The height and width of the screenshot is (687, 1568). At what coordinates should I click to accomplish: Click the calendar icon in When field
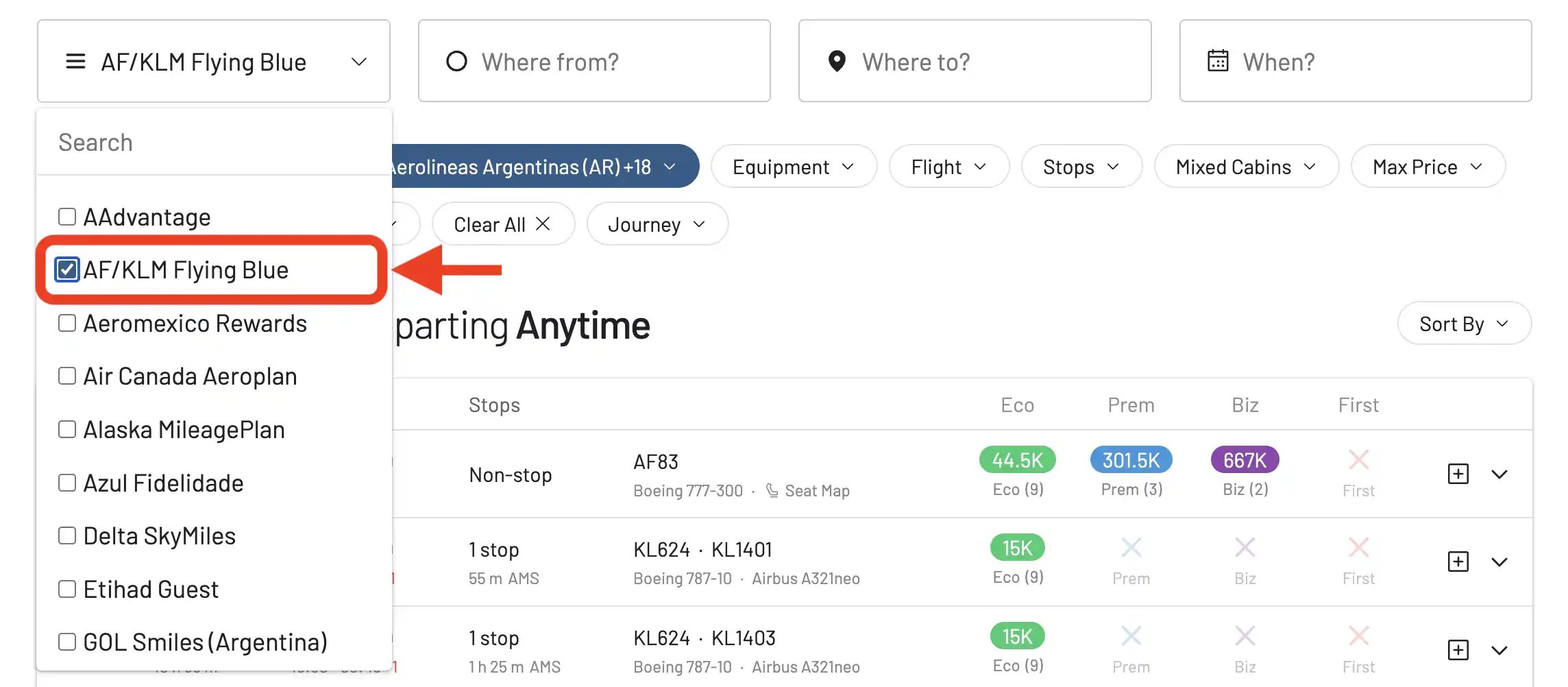tap(1218, 61)
